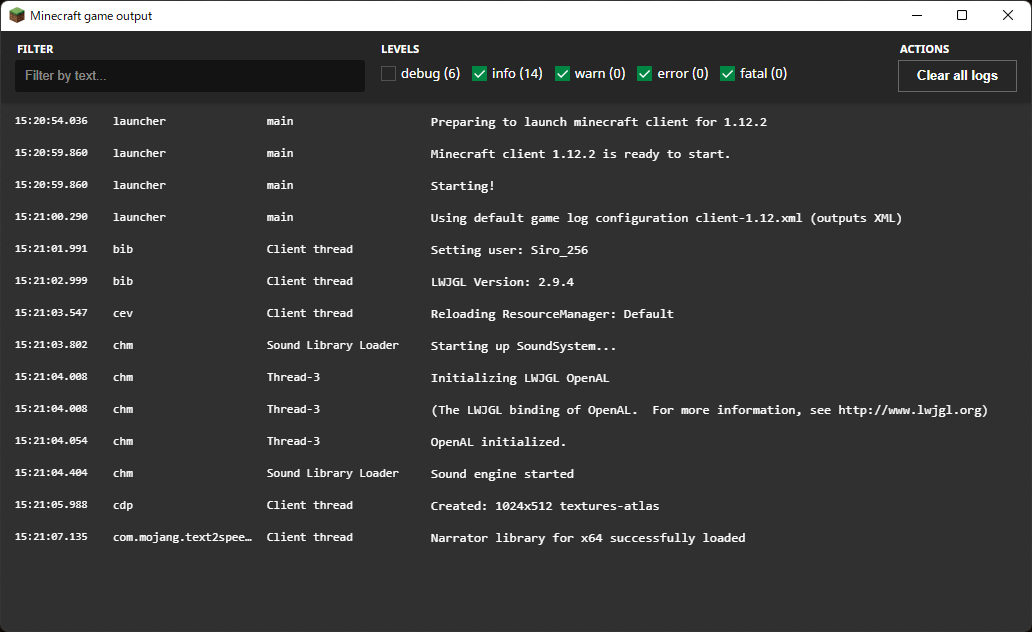Screen dimensions: 1032x632
Task: Uncheck the error (0) level checkbox
Action: 644,74
